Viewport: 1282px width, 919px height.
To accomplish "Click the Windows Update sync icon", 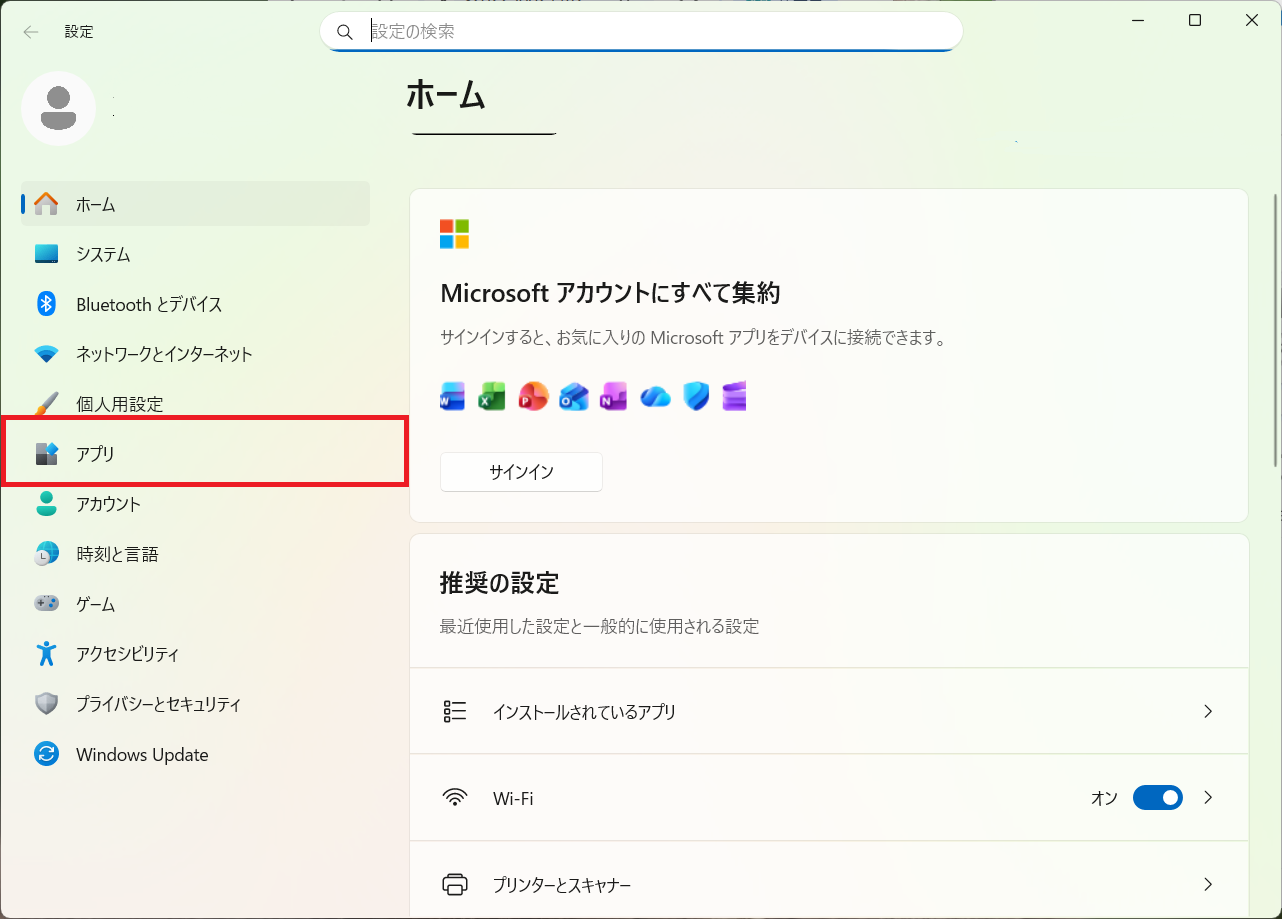I will tap(46, 754).
